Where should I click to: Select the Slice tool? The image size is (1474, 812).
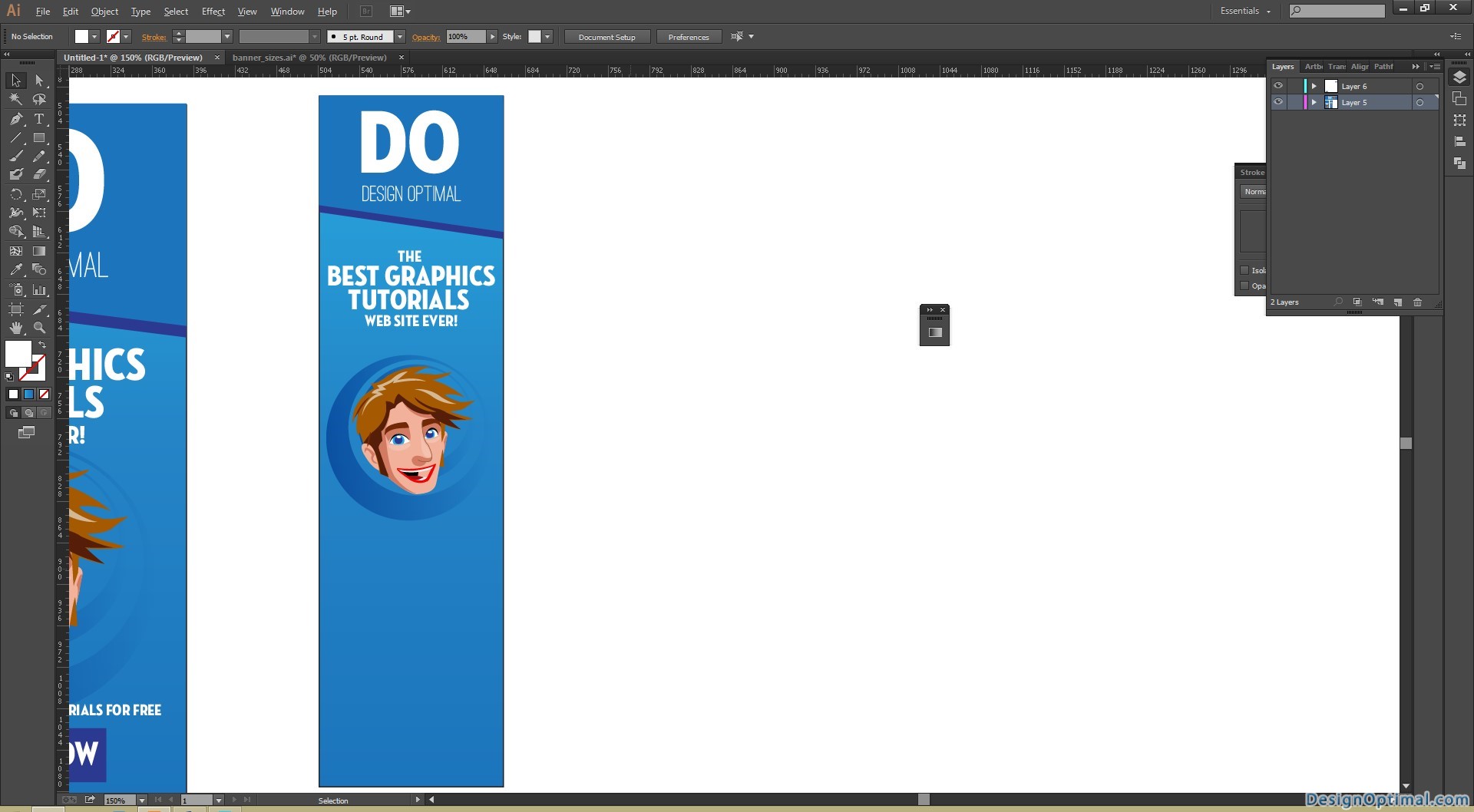coord(40,309)
